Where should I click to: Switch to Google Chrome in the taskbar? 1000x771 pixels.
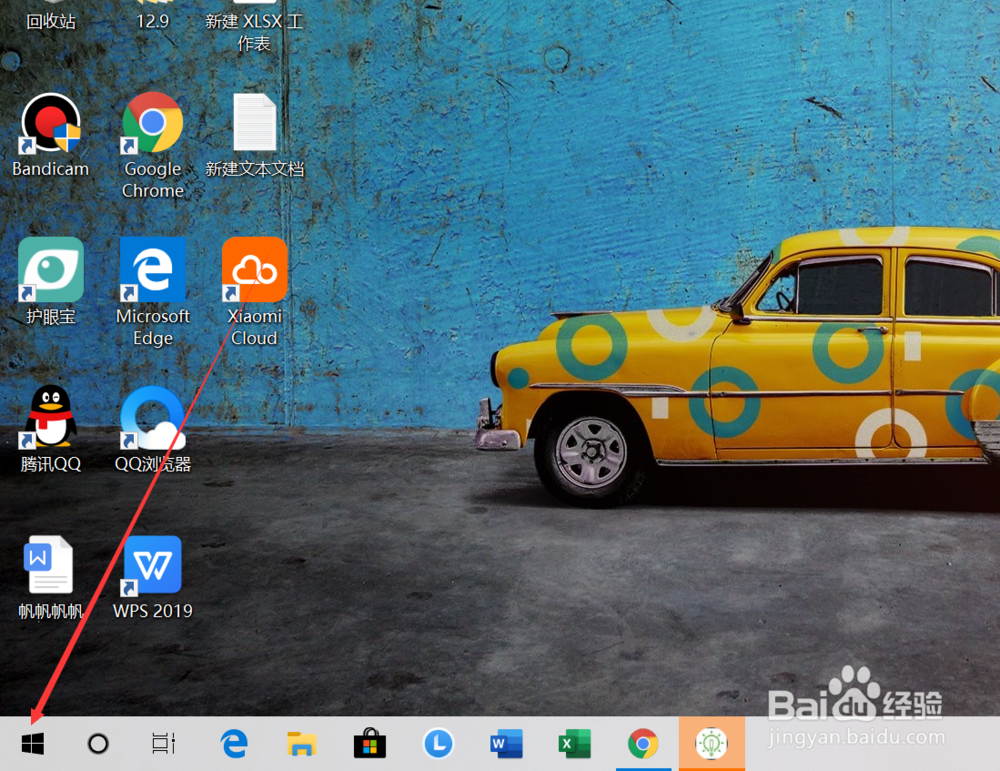pos(643,744)
